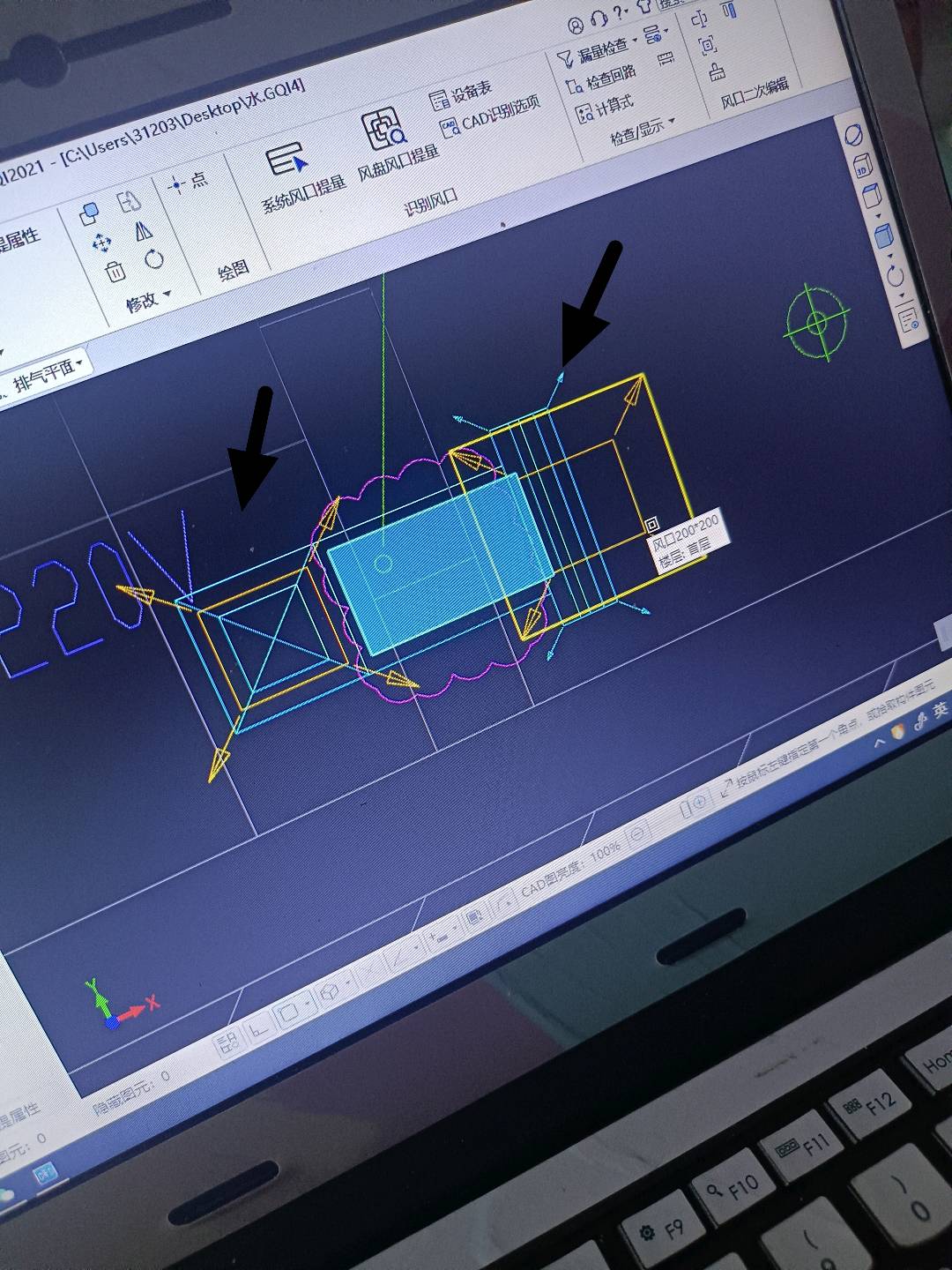Click the 识别风口 group label
Image resolution: width=952 pixels, height=1270 pixels.
(x=431, y=202)
